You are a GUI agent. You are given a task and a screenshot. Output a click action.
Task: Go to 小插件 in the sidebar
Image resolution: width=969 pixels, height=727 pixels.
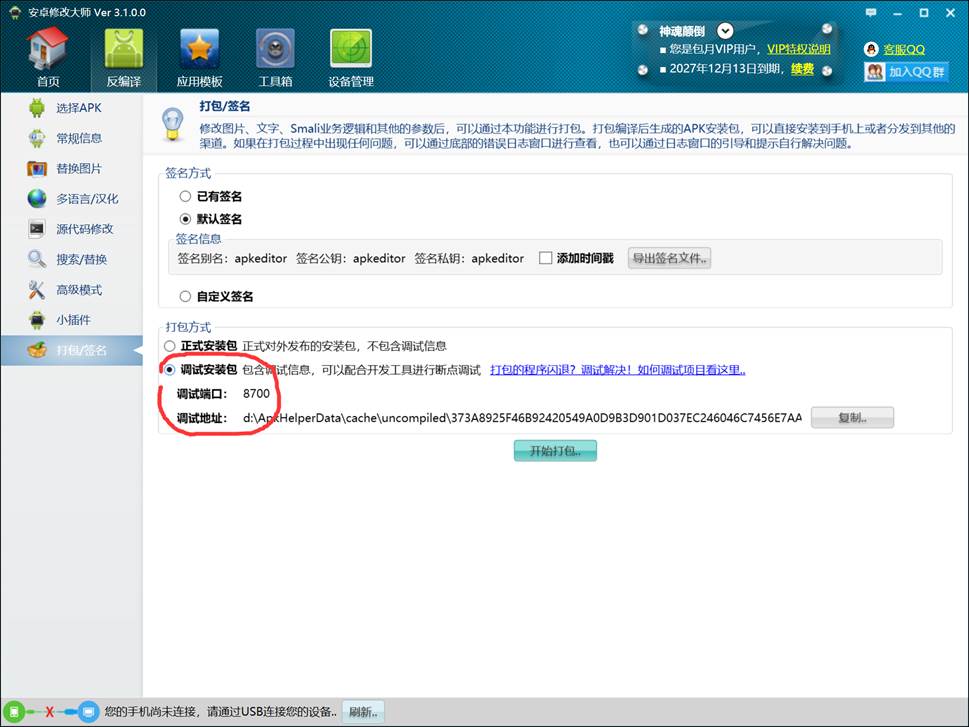point(72,320)
